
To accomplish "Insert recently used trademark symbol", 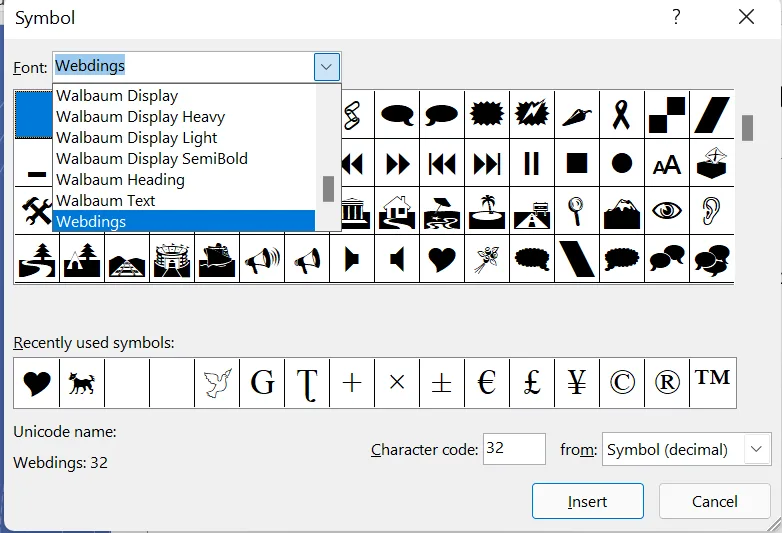I will pyautogui.click(x=713, y=383).
